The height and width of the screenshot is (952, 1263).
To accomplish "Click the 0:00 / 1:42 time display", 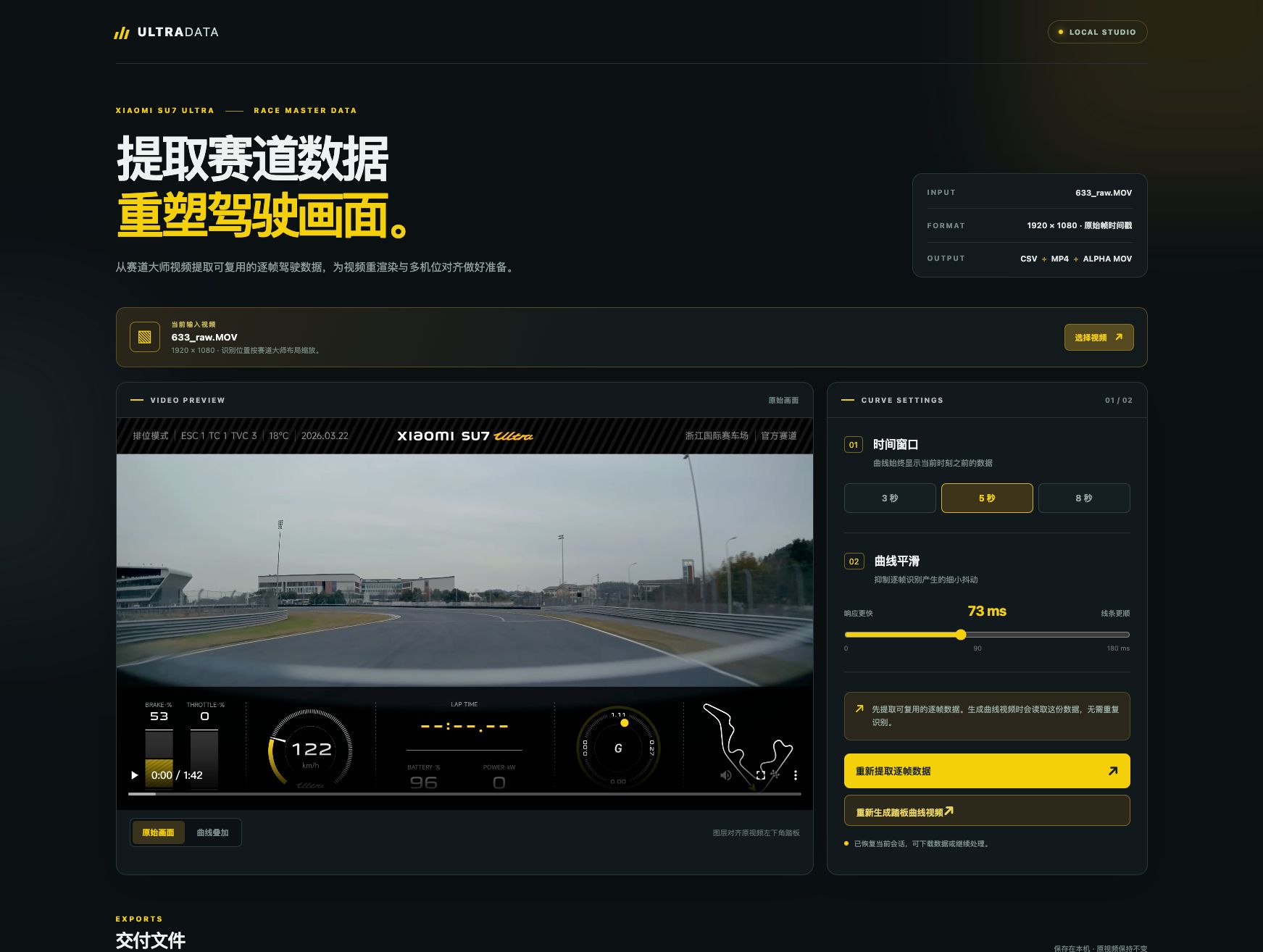I will pos(177,775).
